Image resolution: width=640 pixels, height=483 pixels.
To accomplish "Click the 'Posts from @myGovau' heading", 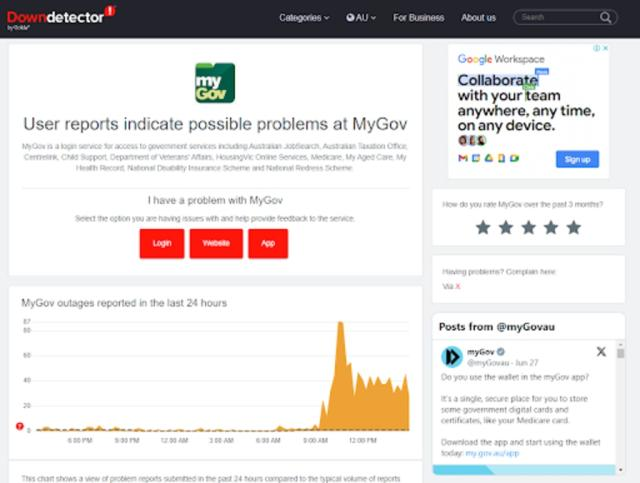I will 497,327.
